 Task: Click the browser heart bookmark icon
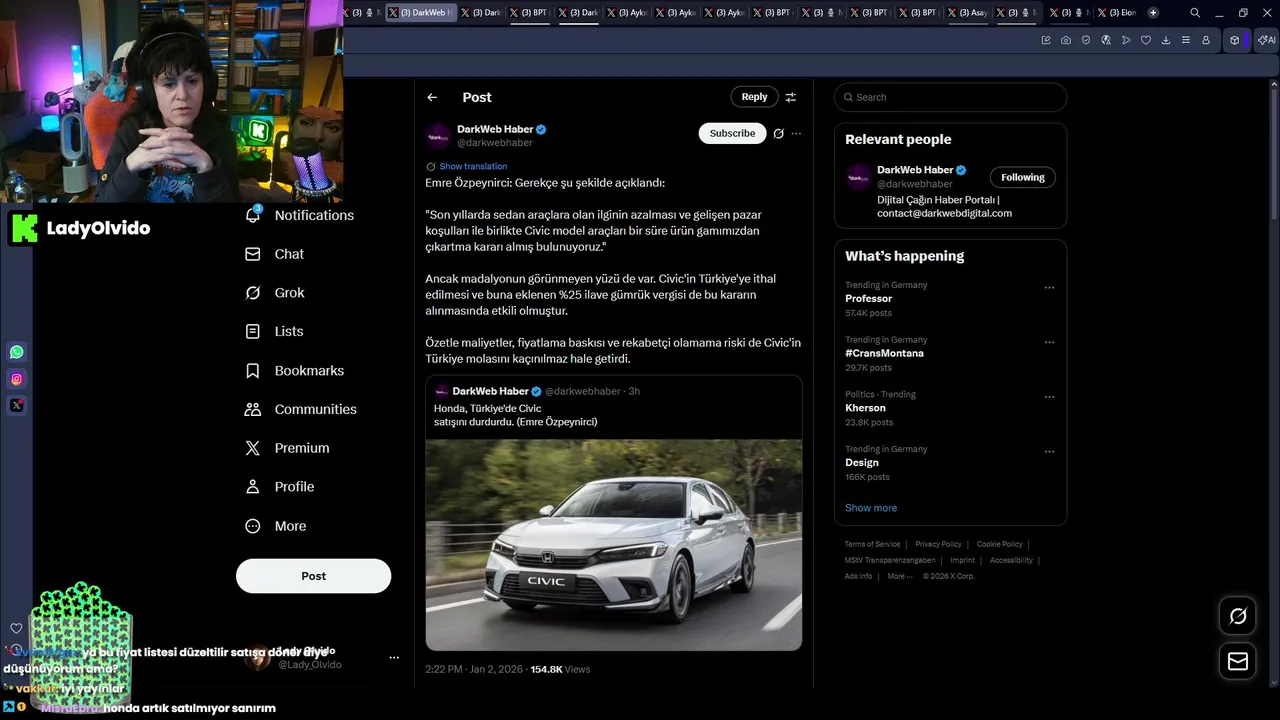click(1146, 40)
